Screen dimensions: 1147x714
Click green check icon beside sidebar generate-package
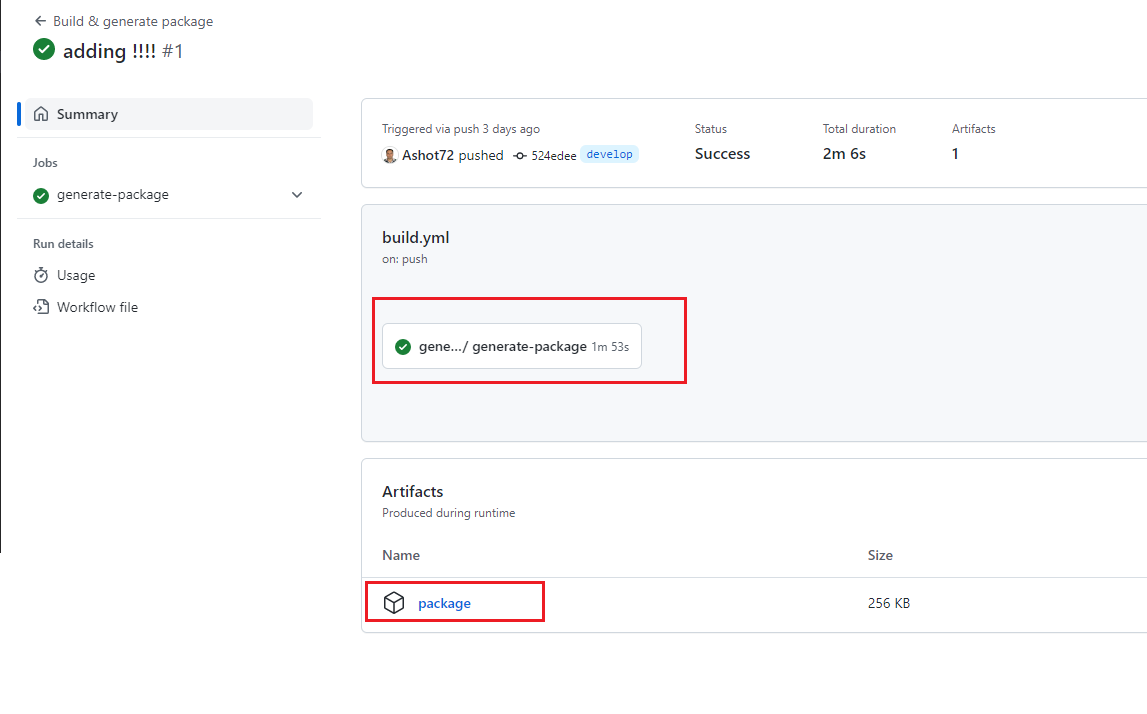pyautogui.click(x=41, y=195)
